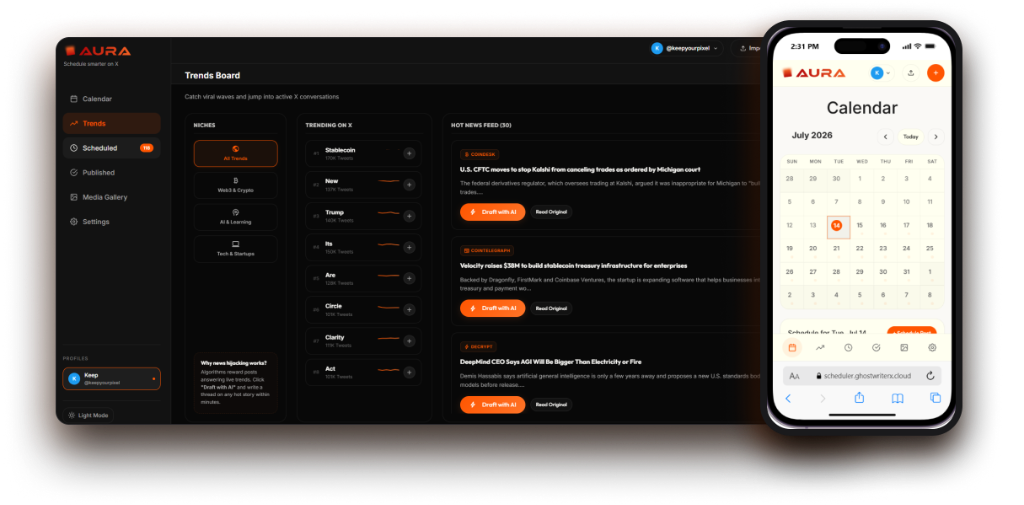
Task: Tap the Safari share icon on phone
Action: [x=859, y=397]
